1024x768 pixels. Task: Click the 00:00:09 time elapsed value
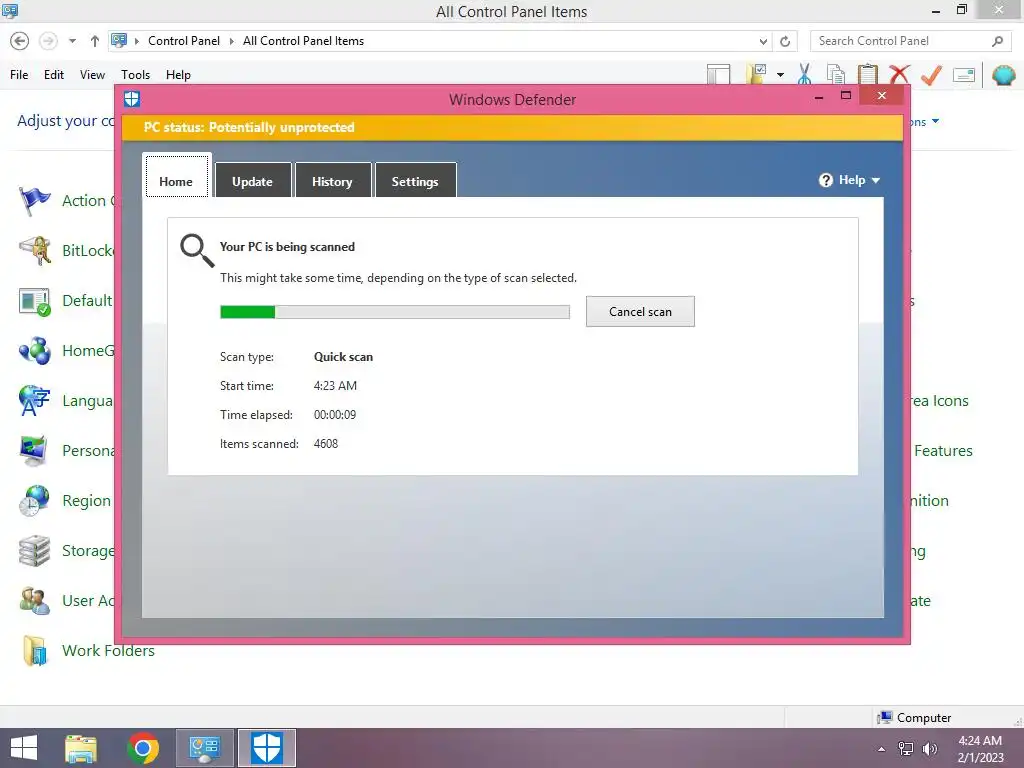click(335, 415)
